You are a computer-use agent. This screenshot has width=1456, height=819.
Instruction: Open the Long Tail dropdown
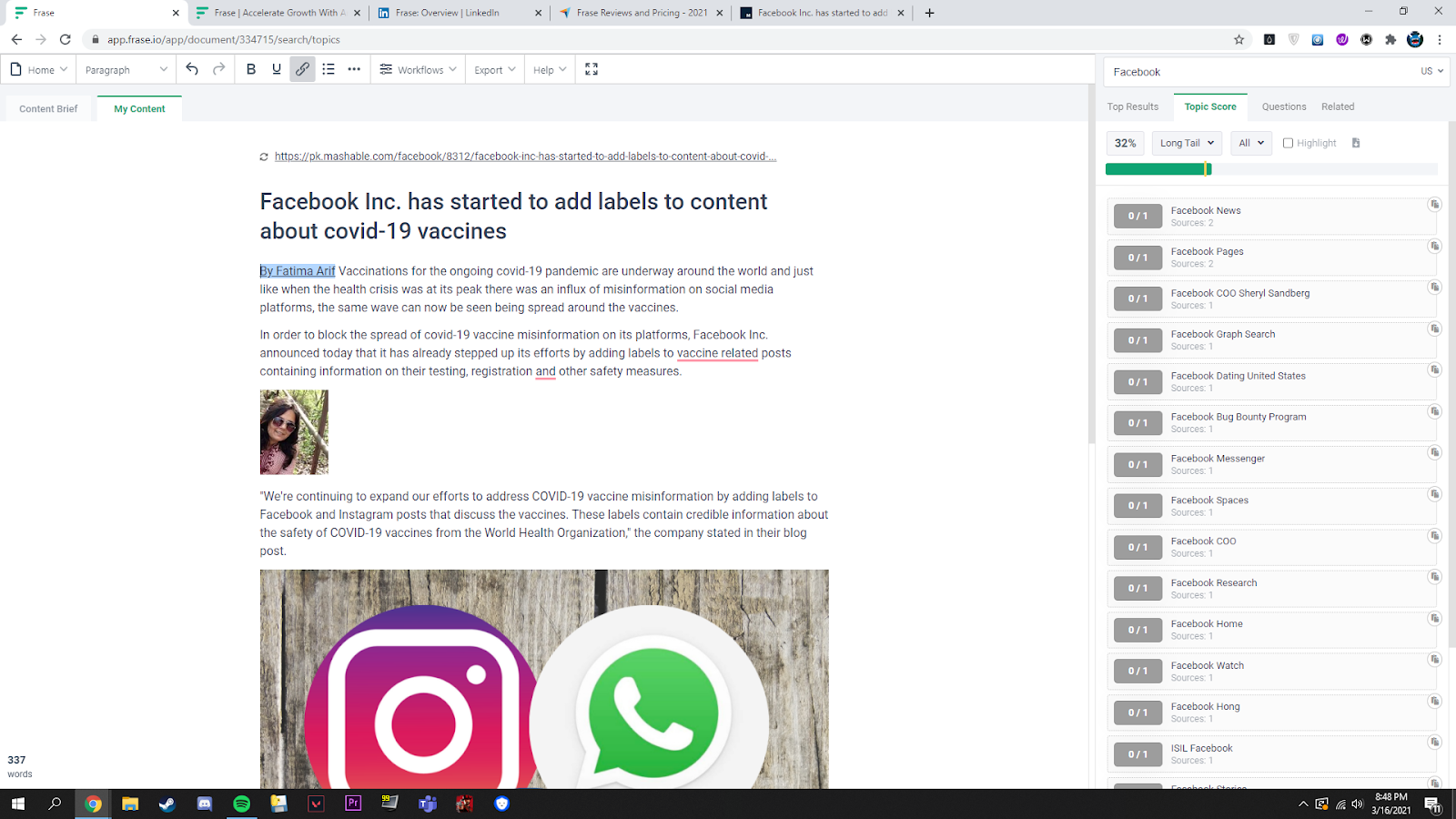point(1188,143)
